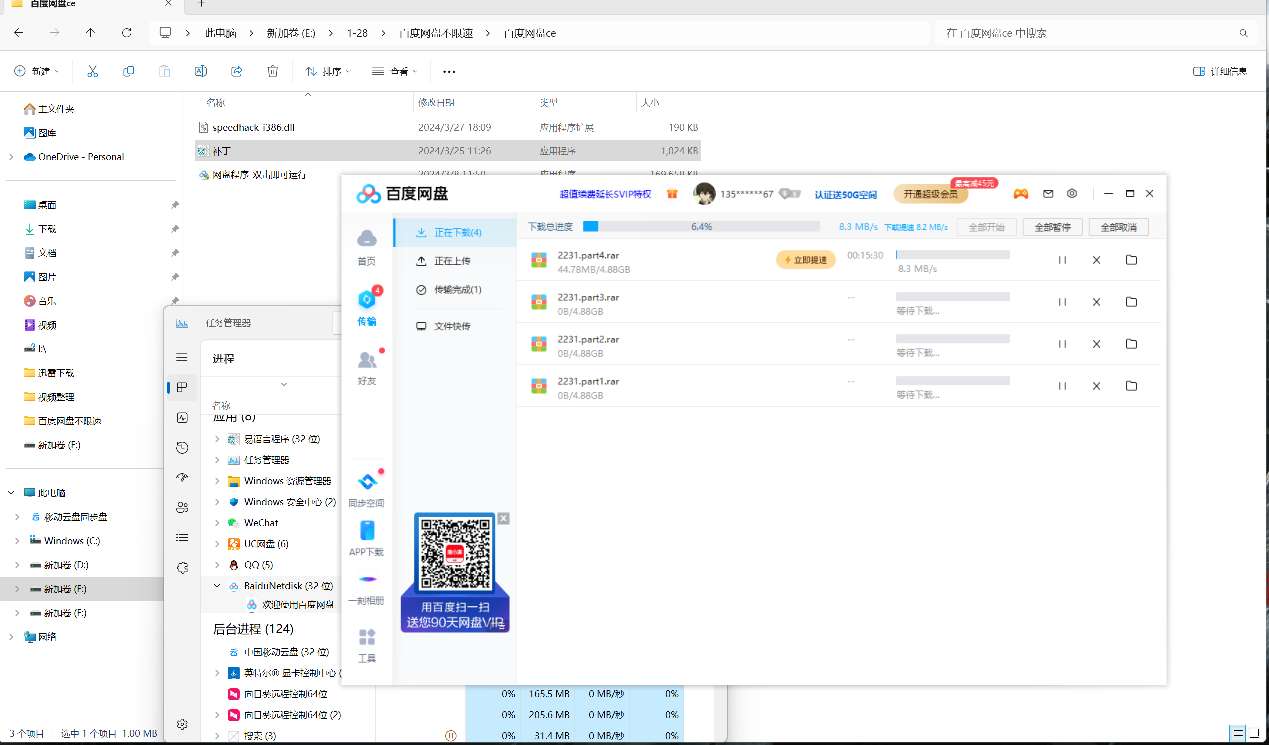Expand Windows (C:) in the navigation tree

(16, 541)
